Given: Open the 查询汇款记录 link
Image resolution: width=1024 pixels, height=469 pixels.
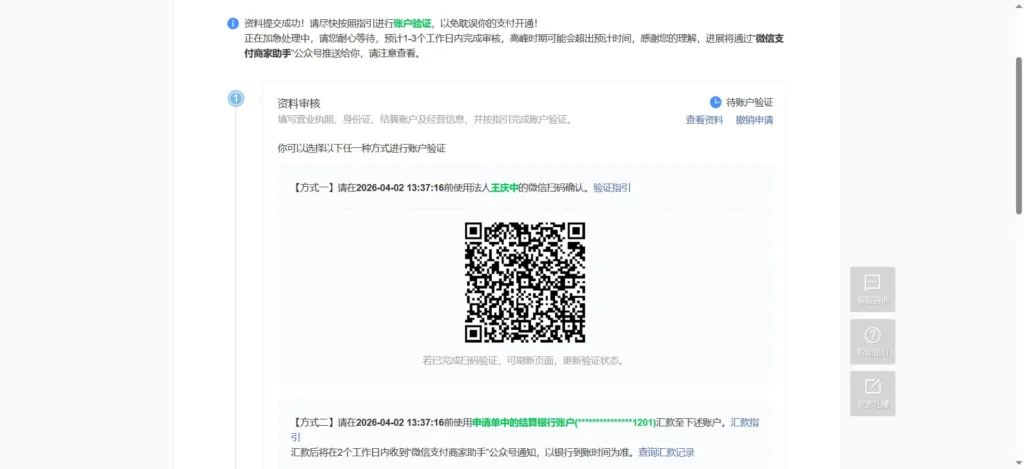Looking at the screenshot, I should click(666, 452).
